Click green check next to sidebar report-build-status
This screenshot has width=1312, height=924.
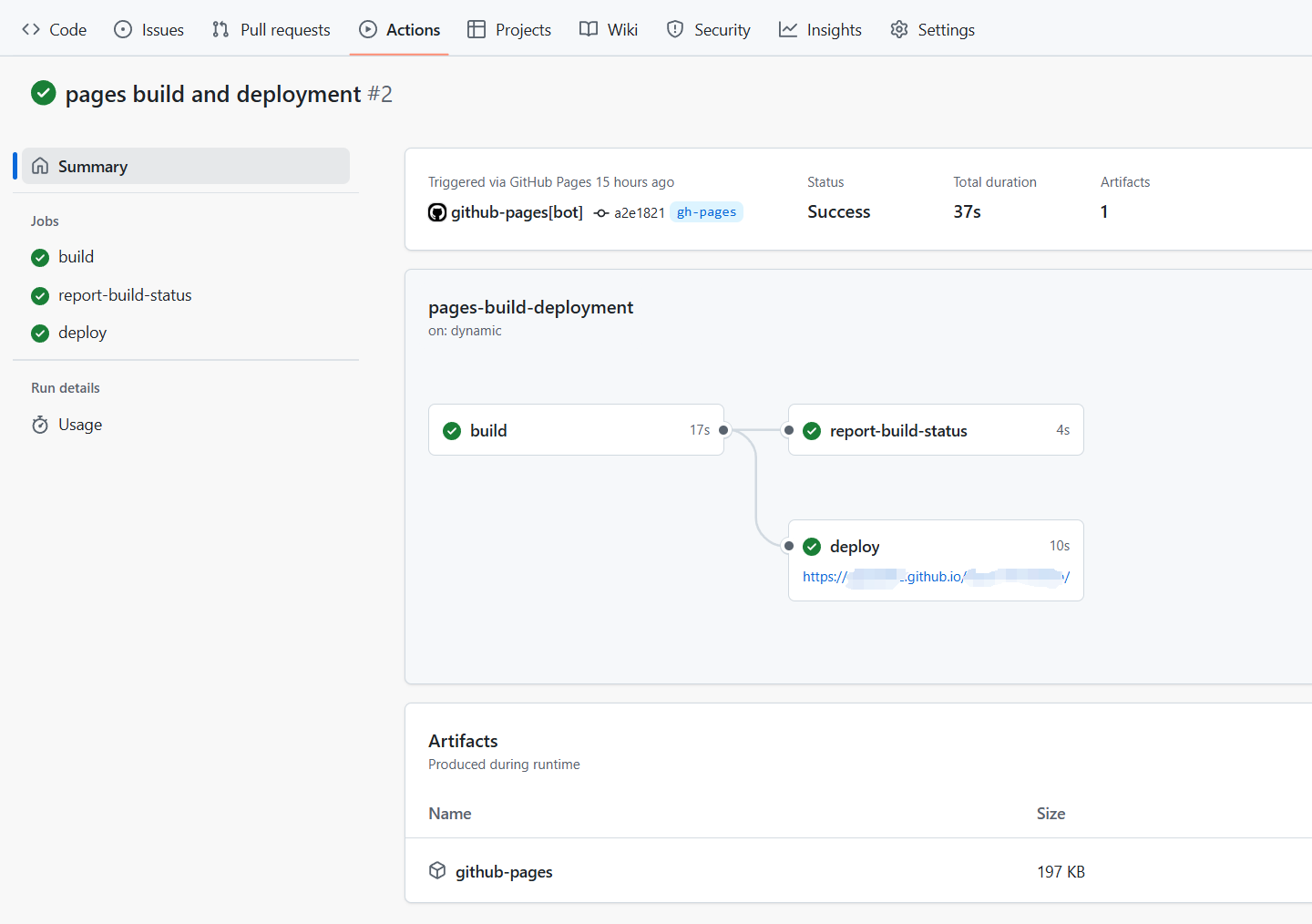tap(40, 296)
